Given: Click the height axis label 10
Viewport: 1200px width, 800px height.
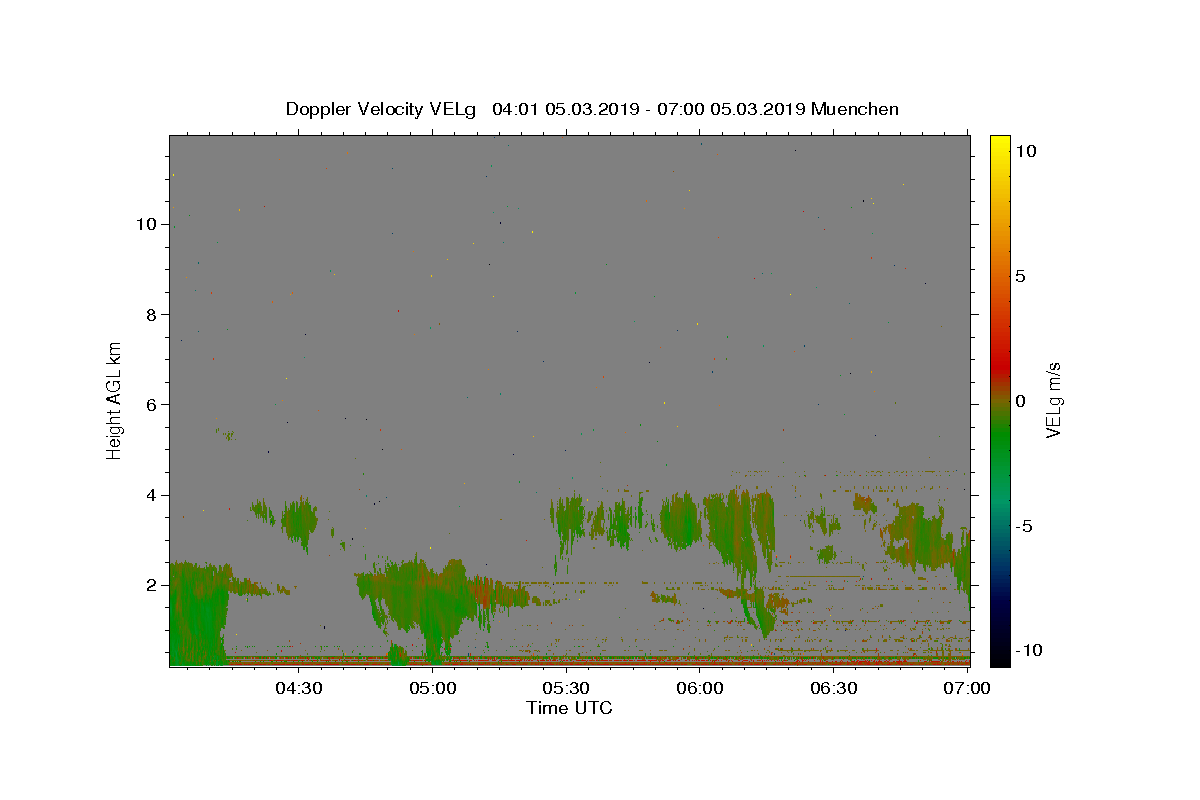Looking at the screenshot, I should 146,224.
